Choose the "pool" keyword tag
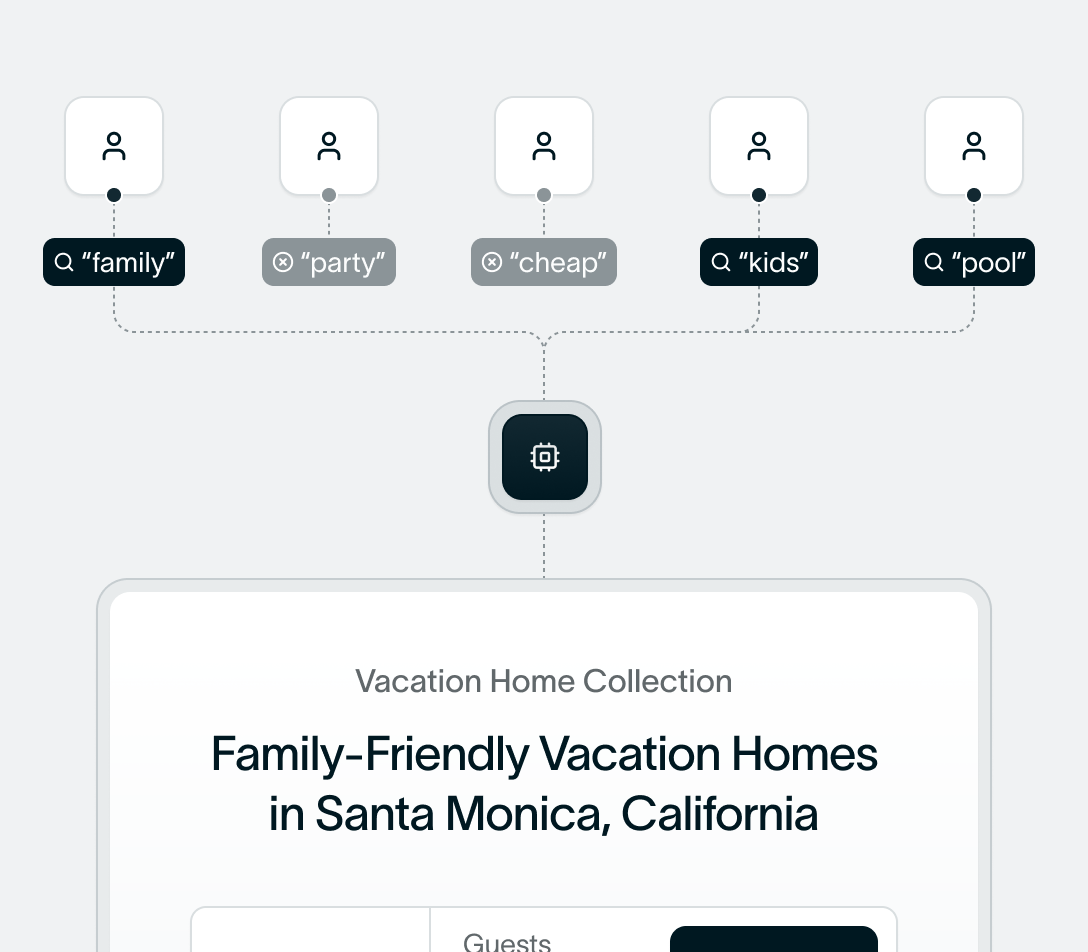1088x952 pixels. point(974,262)
